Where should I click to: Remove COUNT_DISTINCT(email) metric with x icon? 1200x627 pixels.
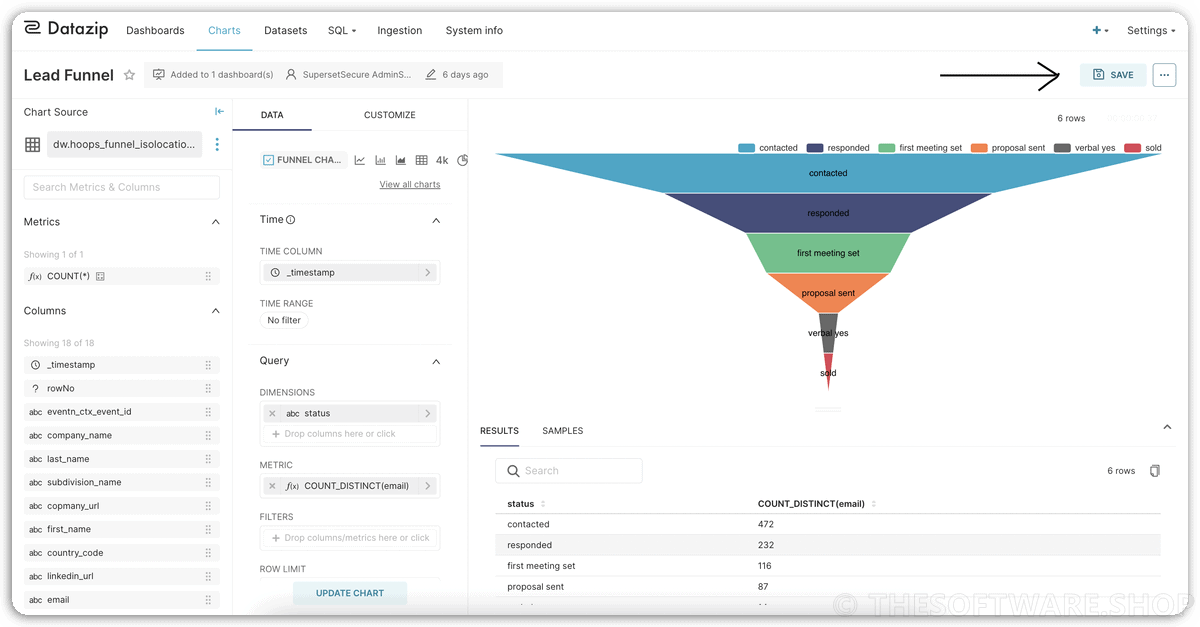pyautogui.click(x=272, y=486)
